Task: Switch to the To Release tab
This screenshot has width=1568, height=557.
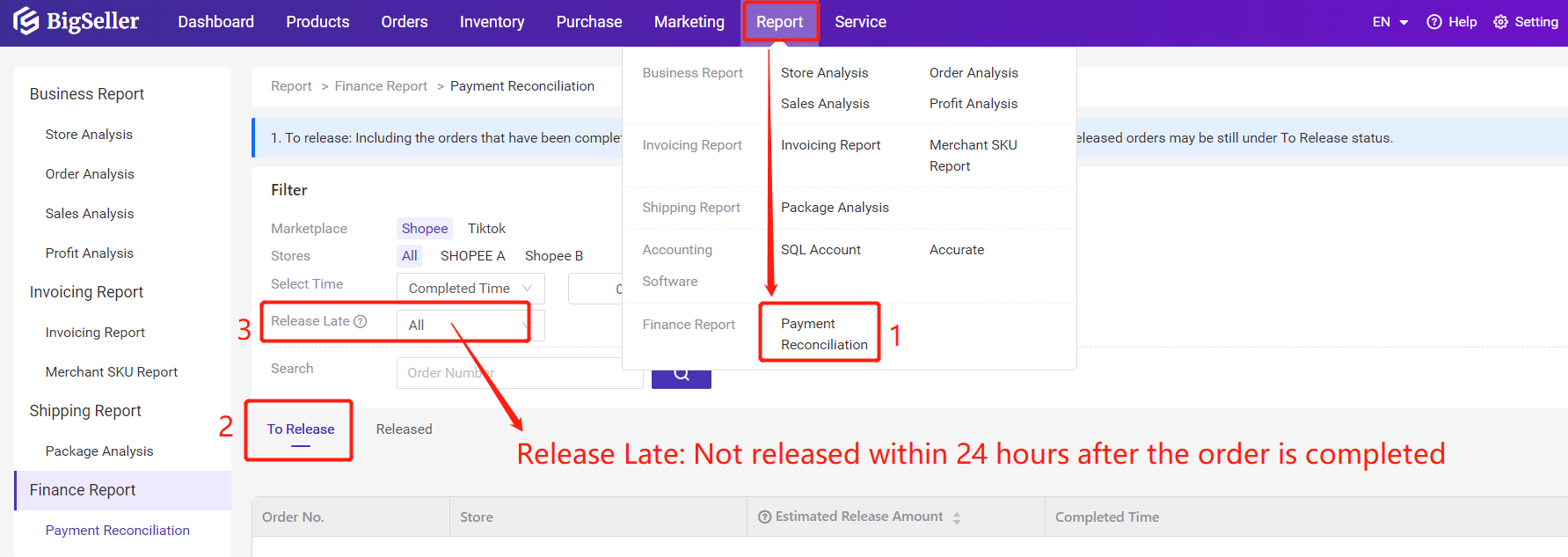Action: tap(301, 429)
